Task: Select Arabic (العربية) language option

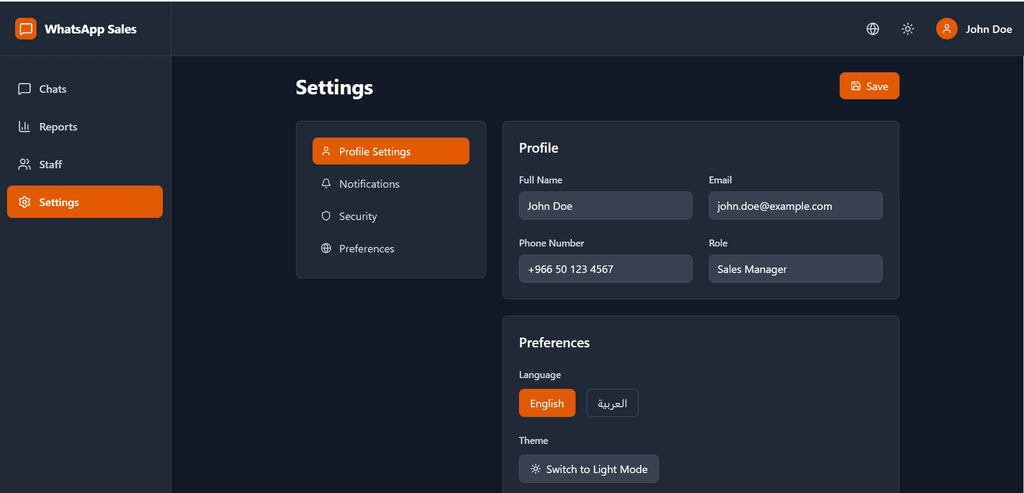Action: pos(612,403)
